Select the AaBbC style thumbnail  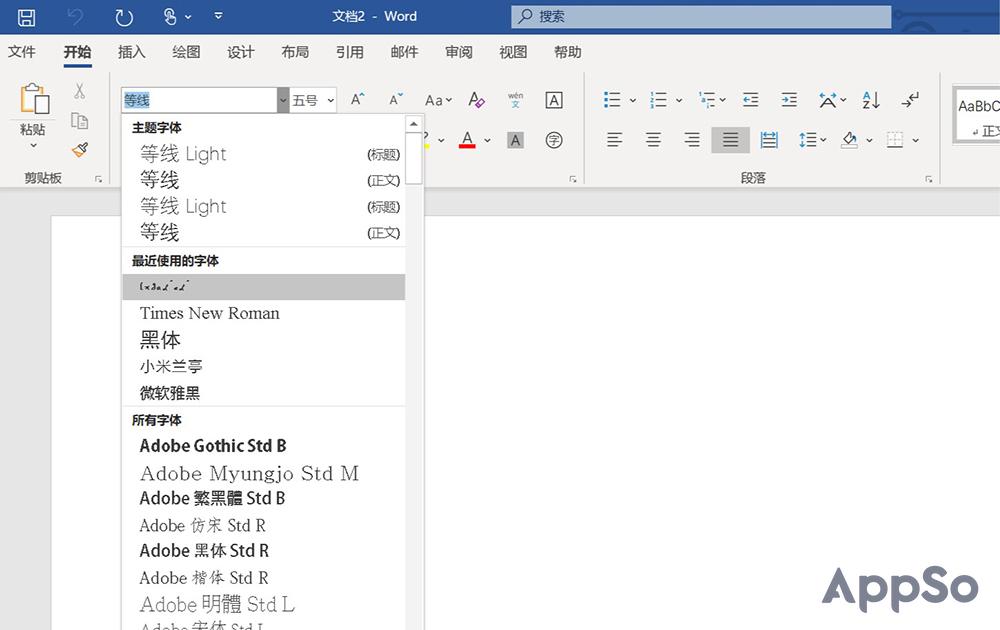[x=977, y=115]
